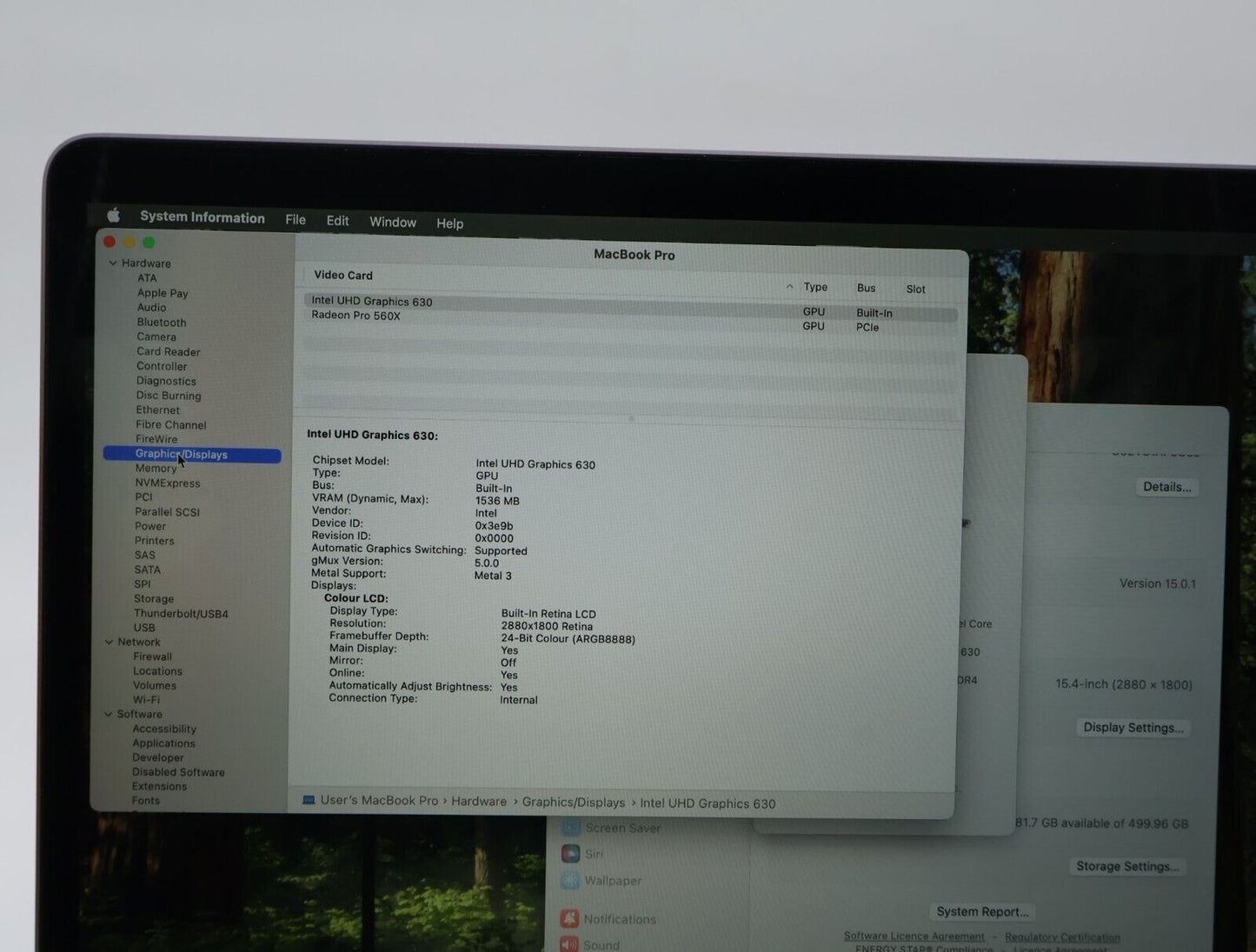The image size is (1256, 952).
Task: Select Wi-Fi under Network
Action: click(x=146, y=700)
